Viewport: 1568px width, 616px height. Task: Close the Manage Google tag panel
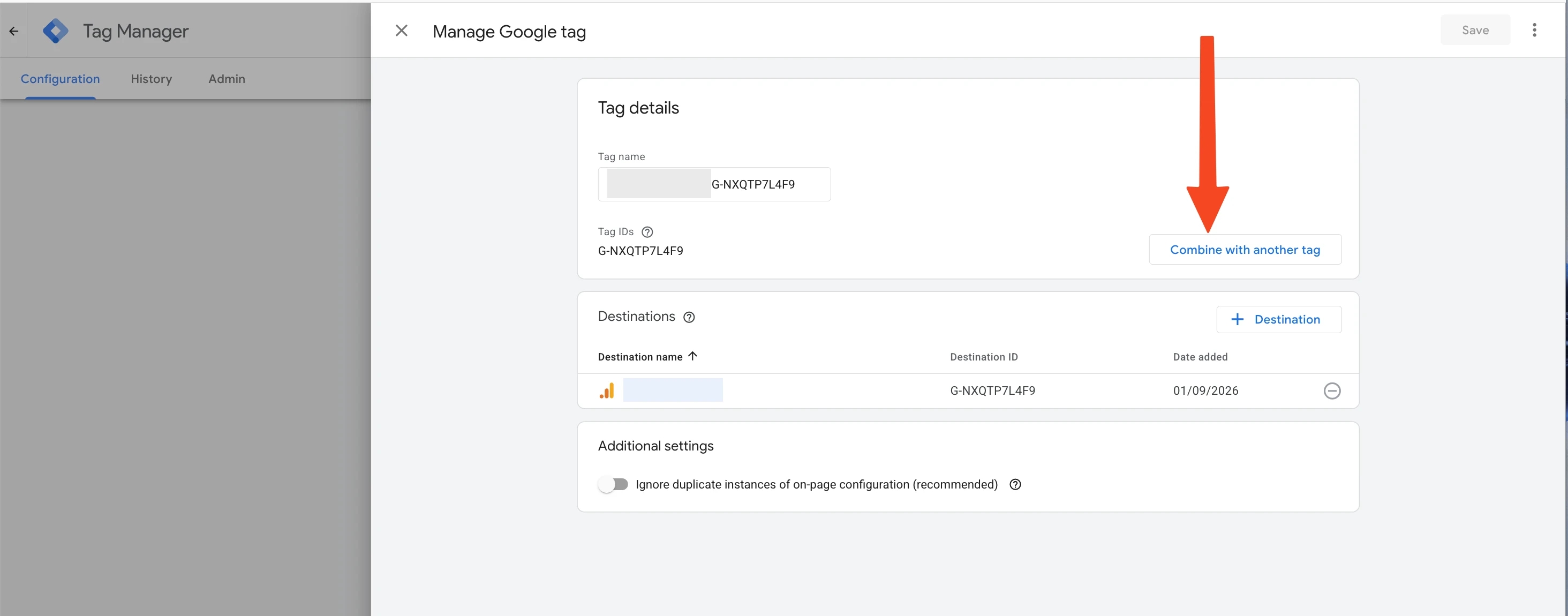tap(401, 31)
